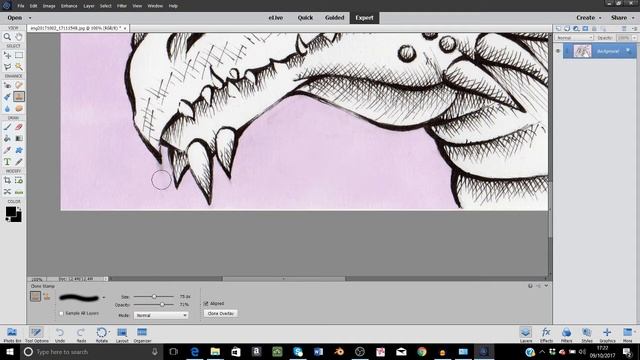
Task: Open the Mode dropdown set to Normal
Action: coord(161,316)
